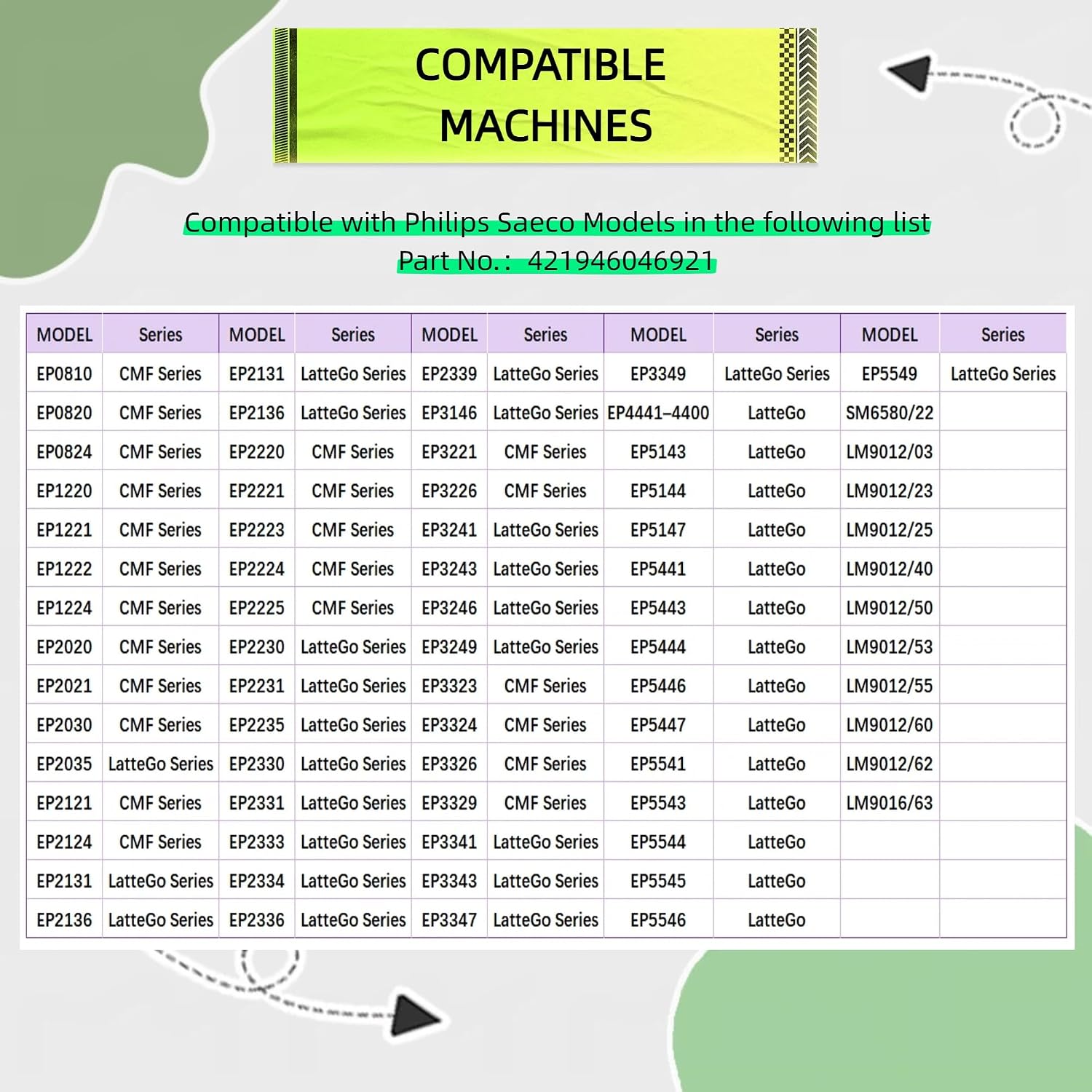1092x1092 pixels.
Task: Pick model EP2230 in the table
Action: [257, 647]
